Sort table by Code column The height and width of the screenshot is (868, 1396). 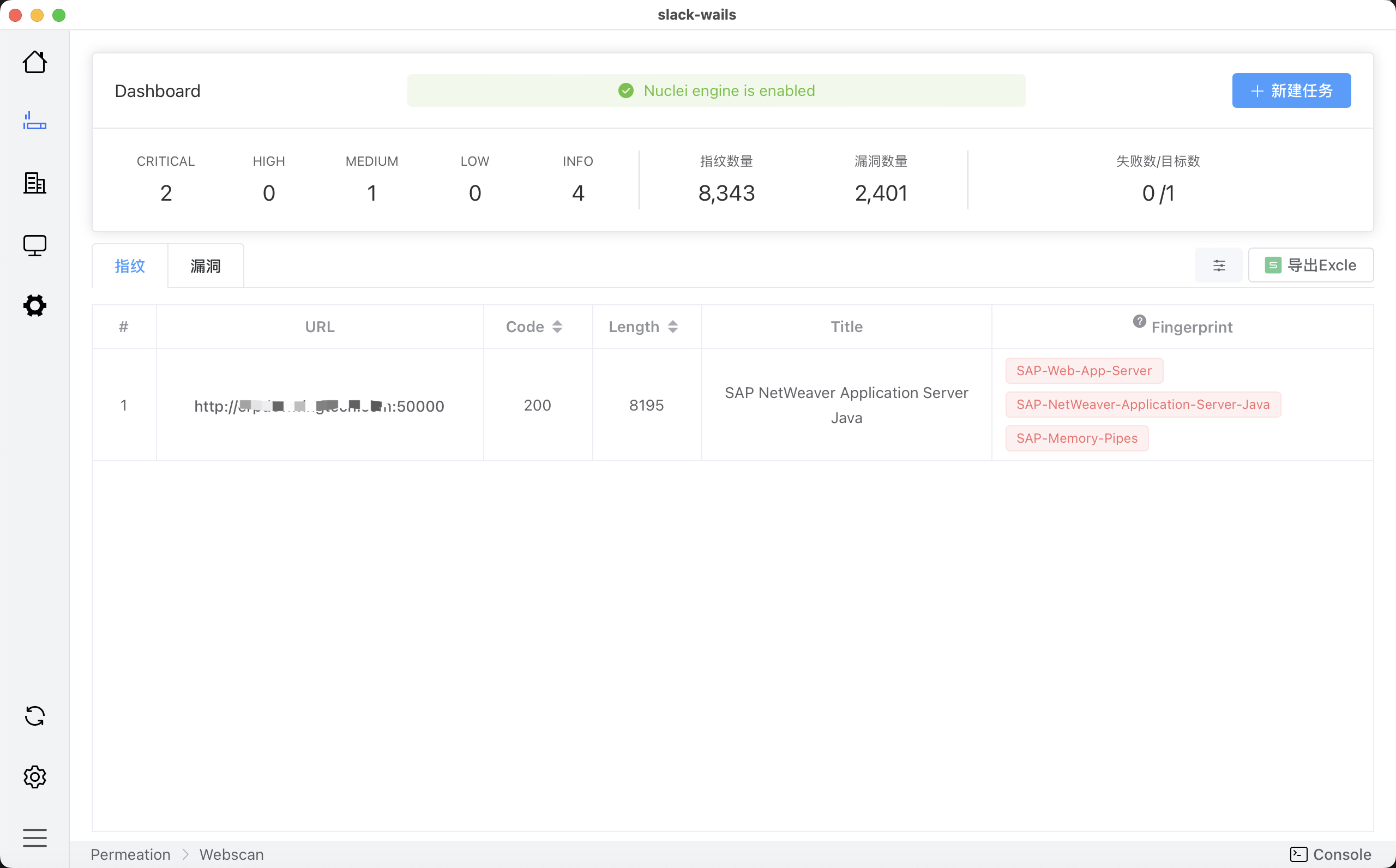click(x=557, y=327)
